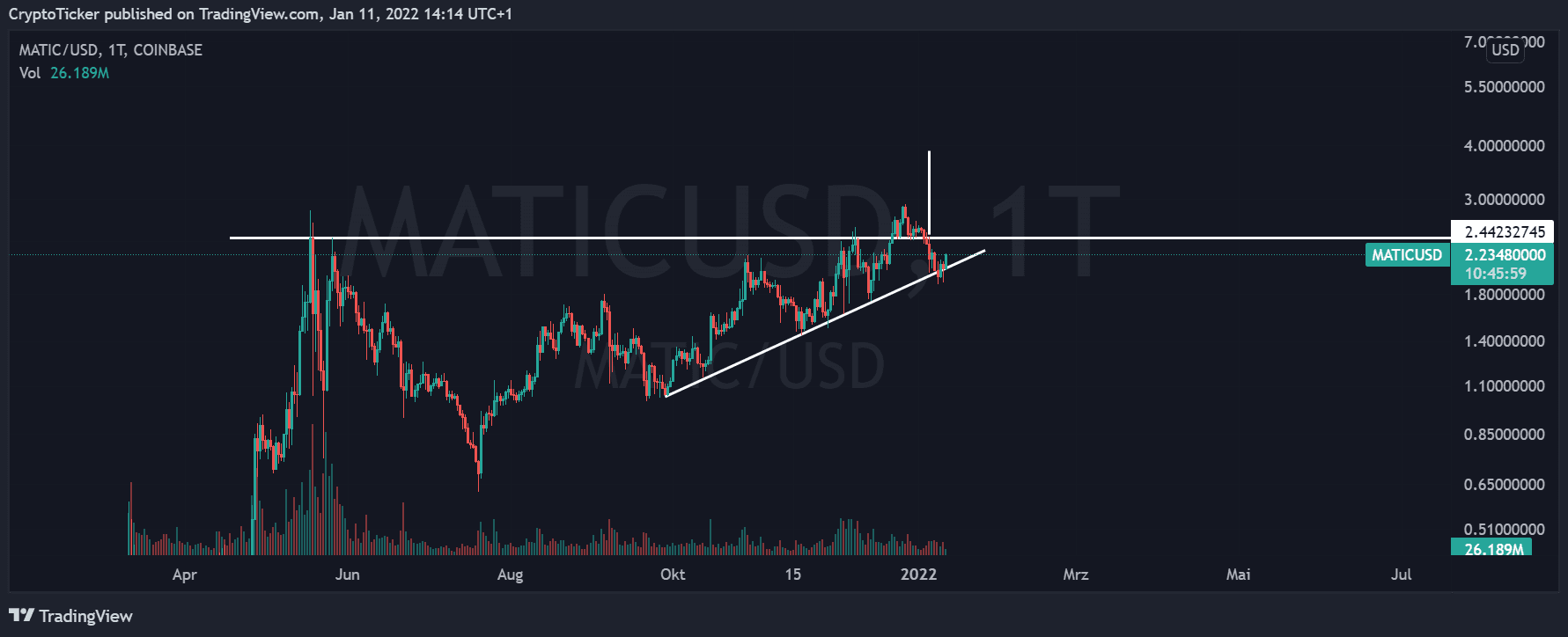Click the TradingView logo icon
This screenshot has height=637, width=1568.
coord(21,615)
